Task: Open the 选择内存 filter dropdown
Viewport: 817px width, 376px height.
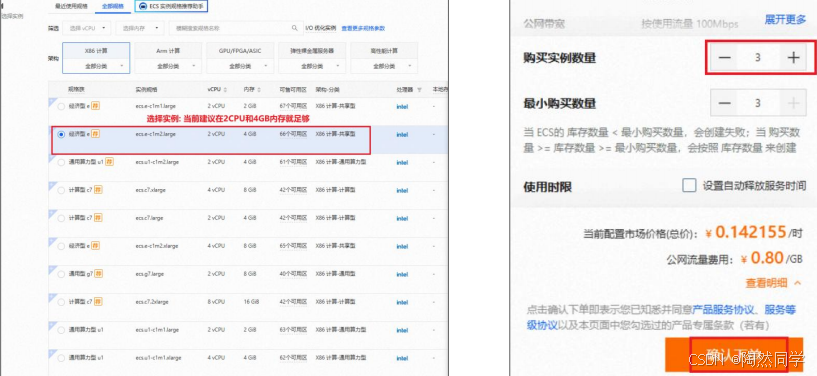Action: coord(140,28)
